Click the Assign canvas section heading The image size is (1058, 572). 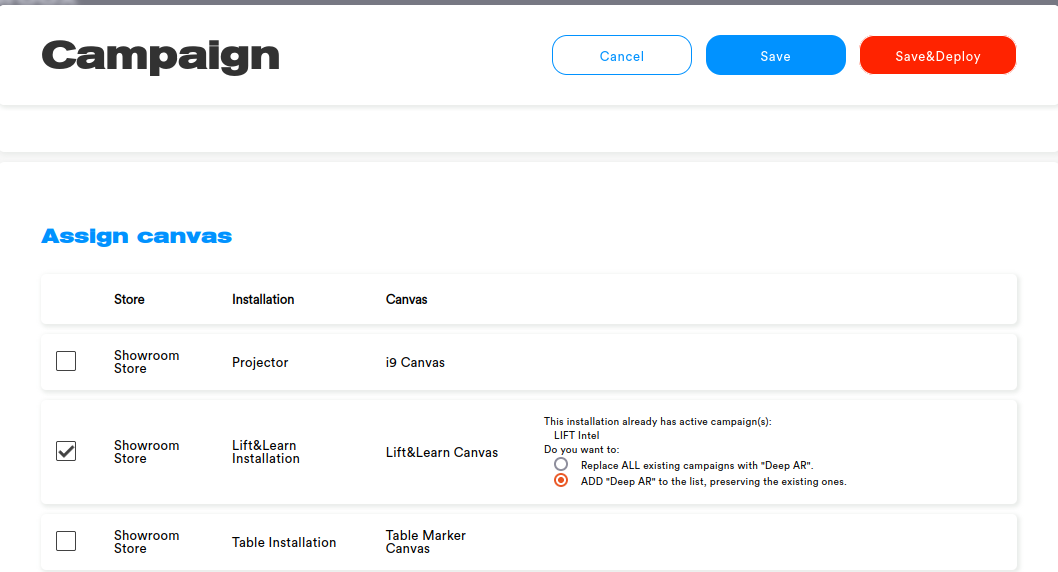coord(136,236)
